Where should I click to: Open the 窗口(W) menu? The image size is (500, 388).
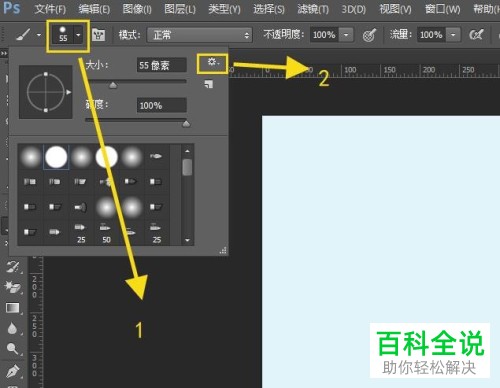click(443, 9)
